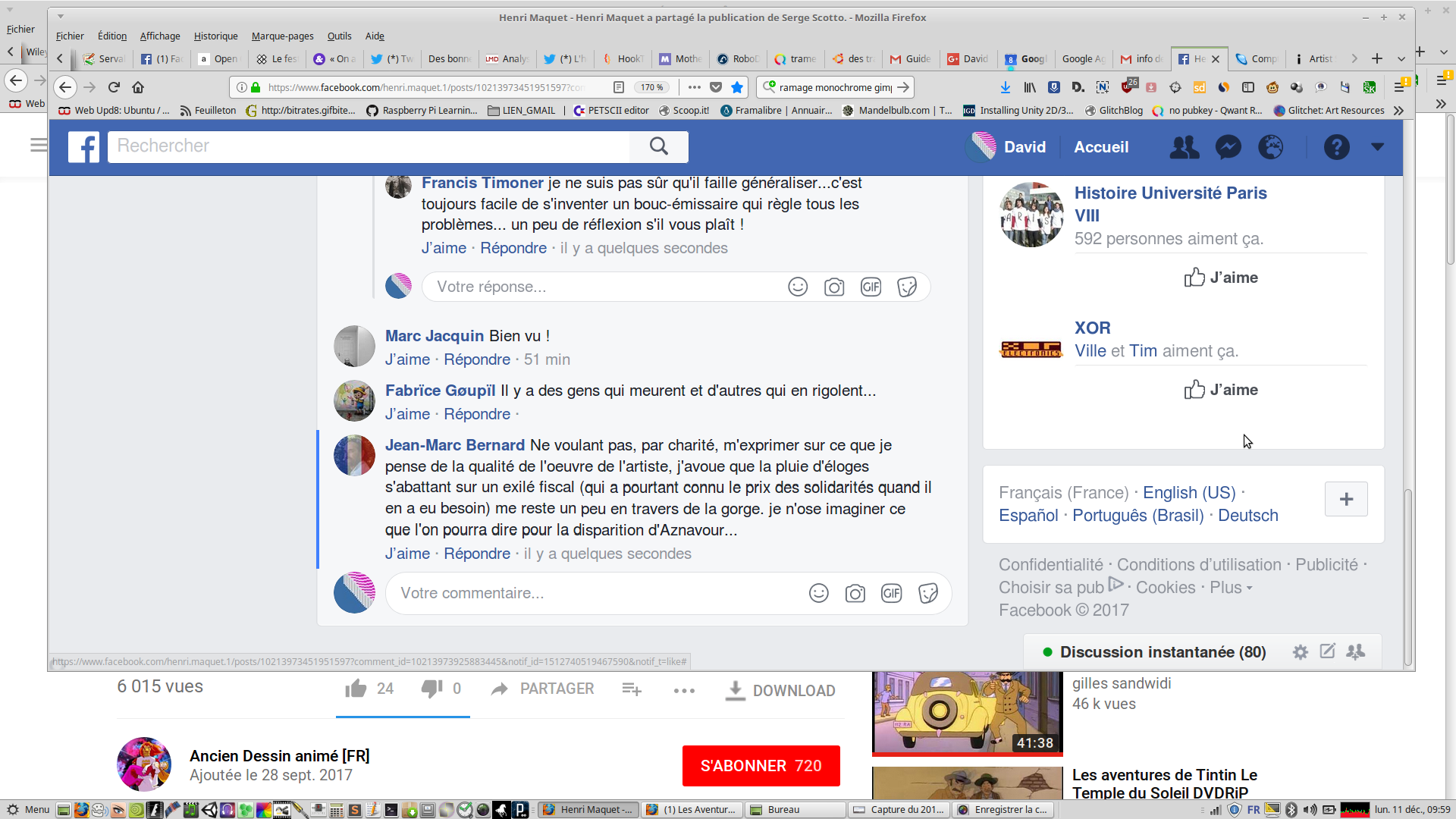
Task: Attach a photo to your comment
Action: (855, 593)
